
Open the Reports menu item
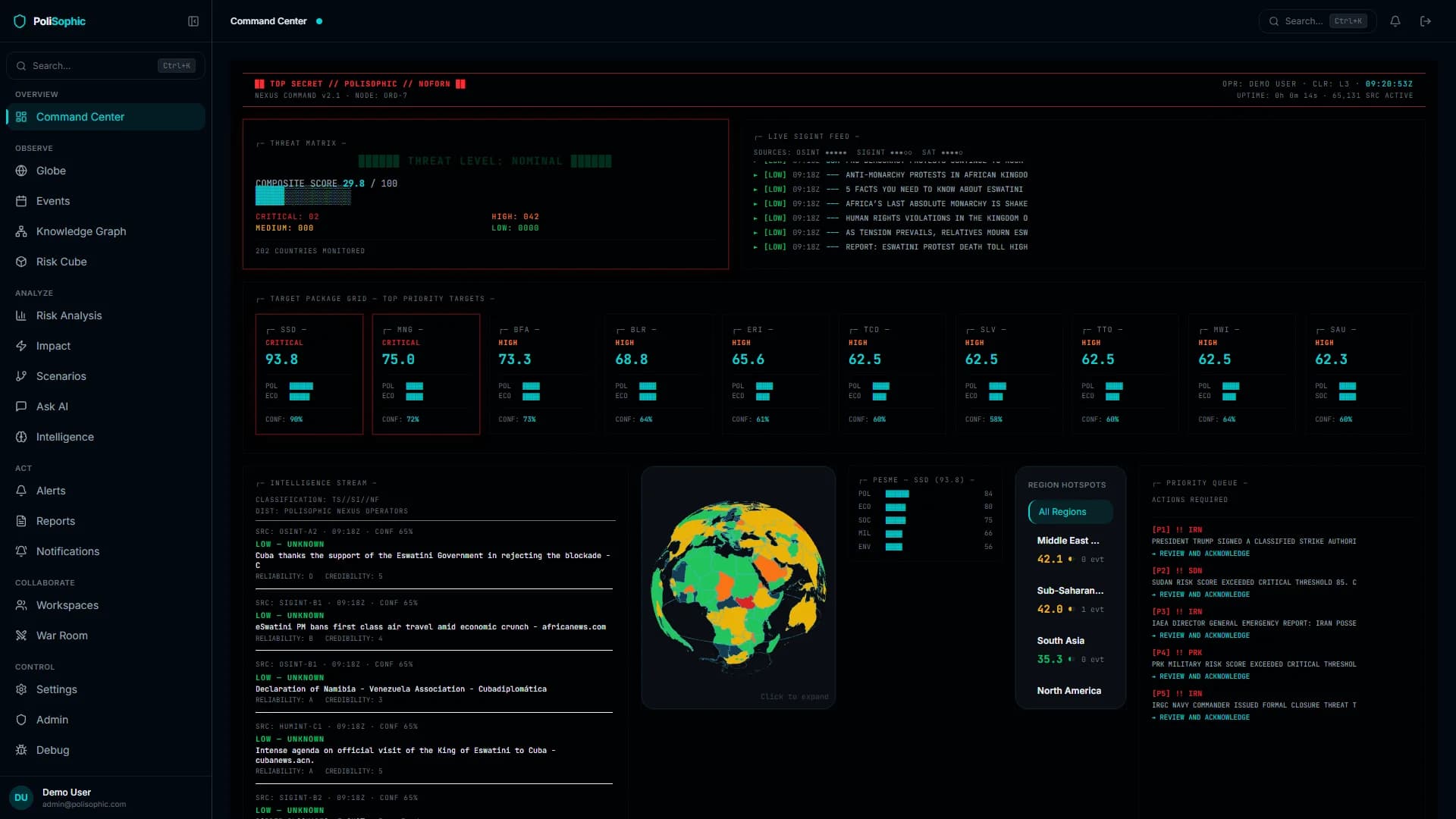(105, 521)
